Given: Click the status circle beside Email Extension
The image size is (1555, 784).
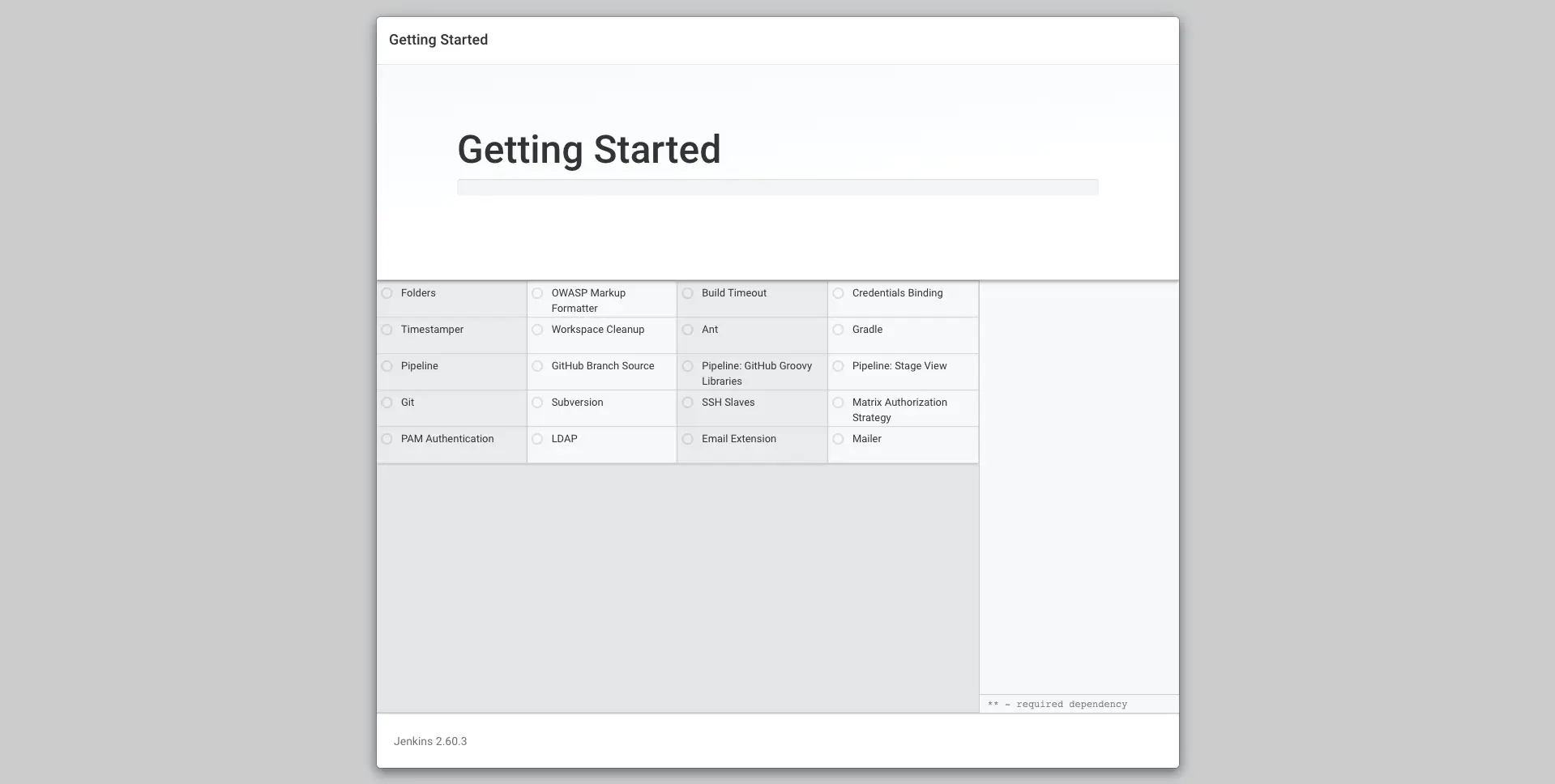Looking at the screenshot, I should [688, 439].
